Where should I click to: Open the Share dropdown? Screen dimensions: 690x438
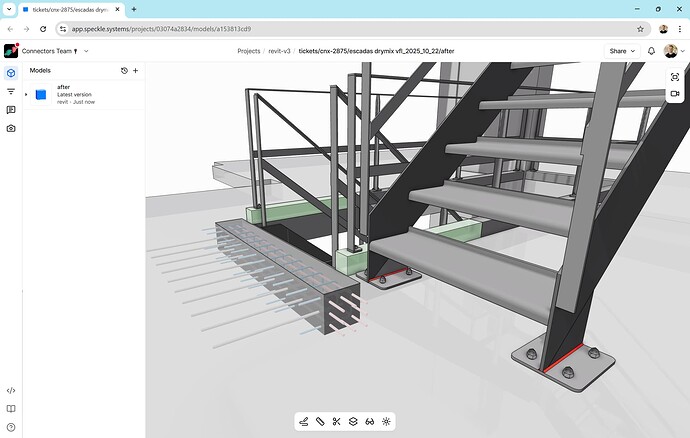pyautogui.click(x=622, y=51)
